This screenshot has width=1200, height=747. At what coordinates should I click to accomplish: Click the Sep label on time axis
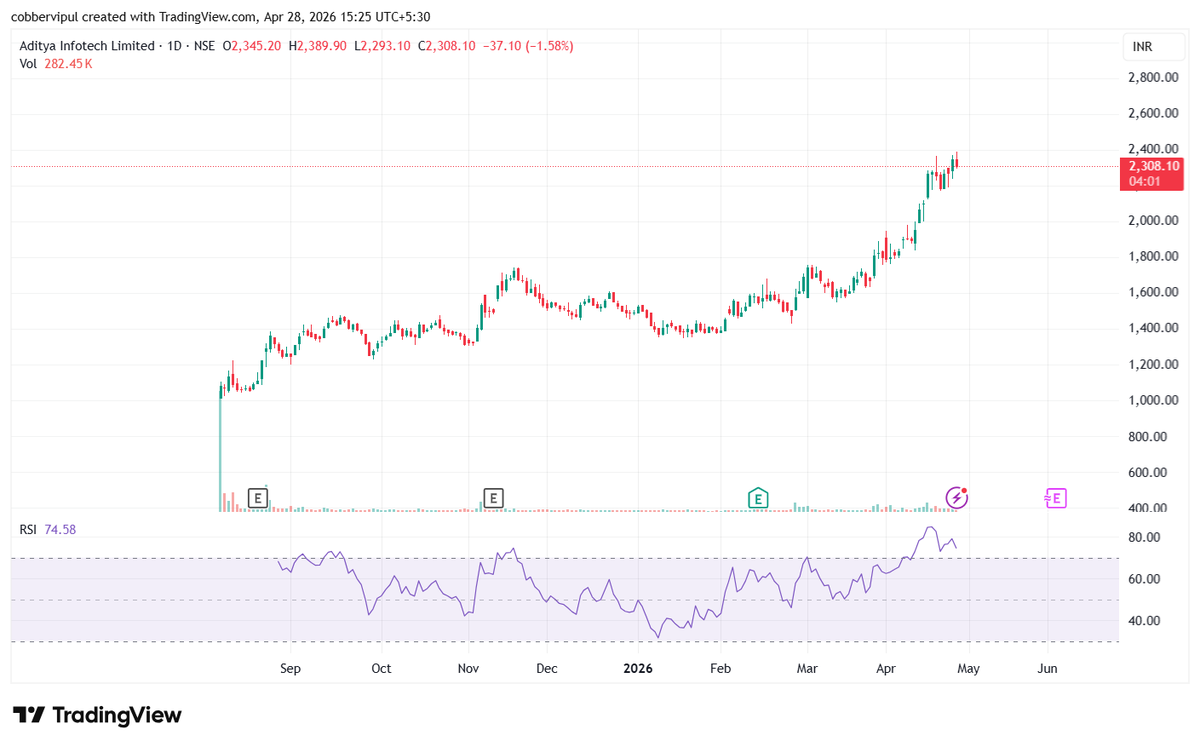pyautogui.click(x=290, y=668)
